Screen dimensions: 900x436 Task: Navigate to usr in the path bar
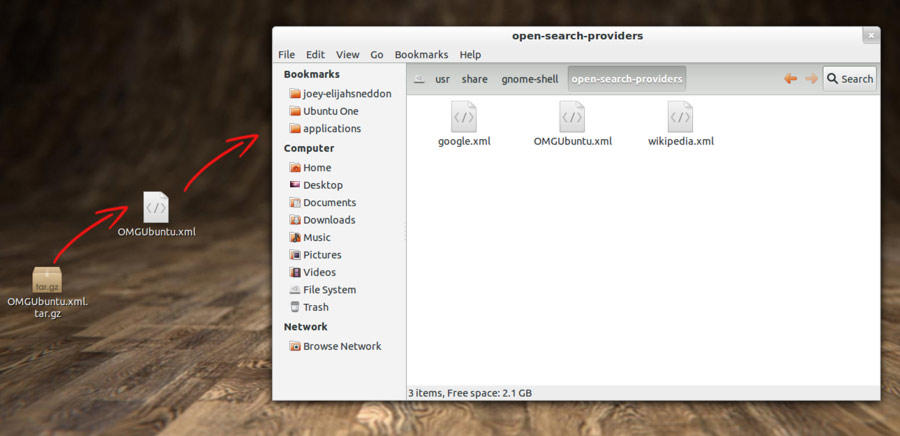pyautogui.click(x=442, y=79)
